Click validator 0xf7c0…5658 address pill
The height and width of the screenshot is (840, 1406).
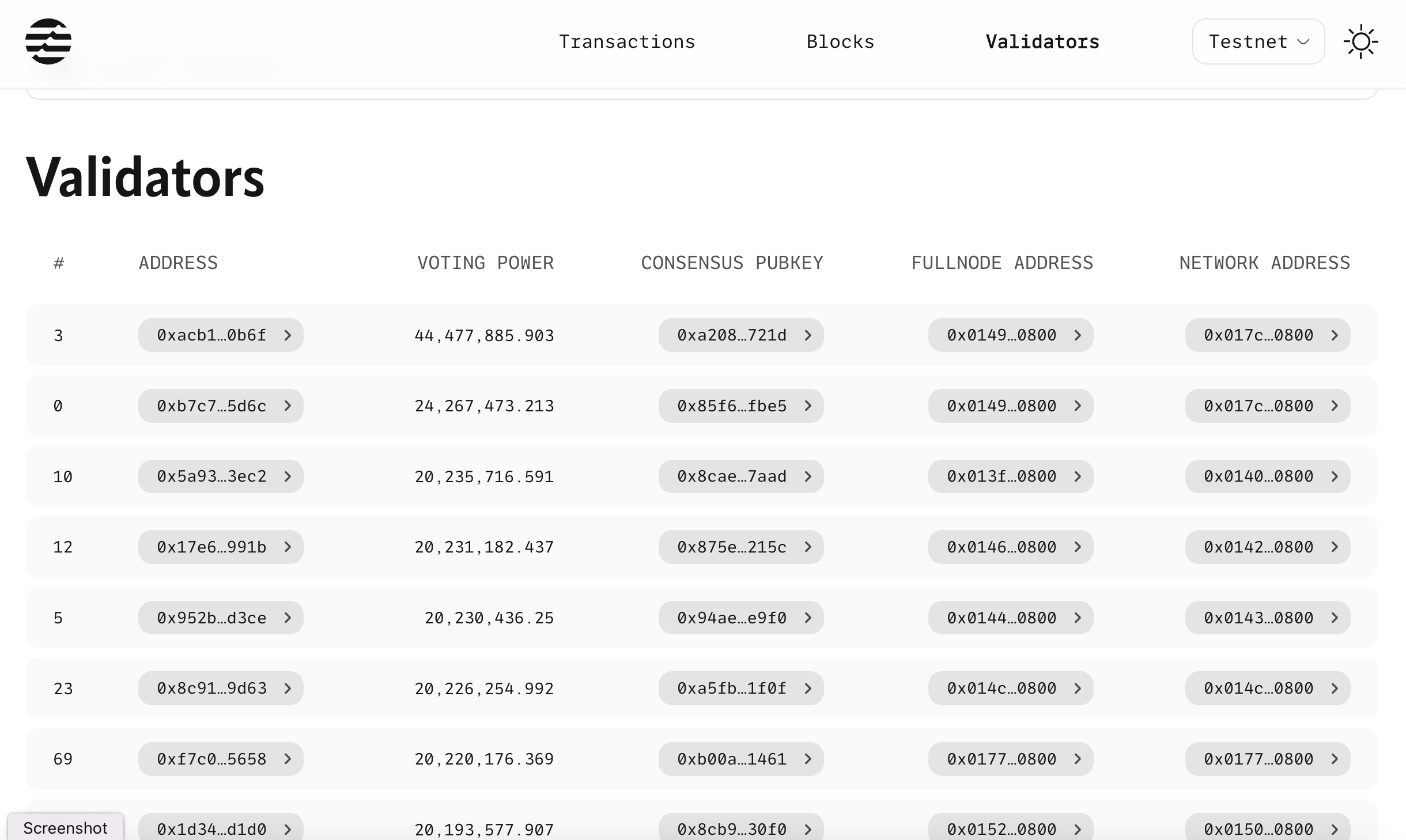point(211,759)
